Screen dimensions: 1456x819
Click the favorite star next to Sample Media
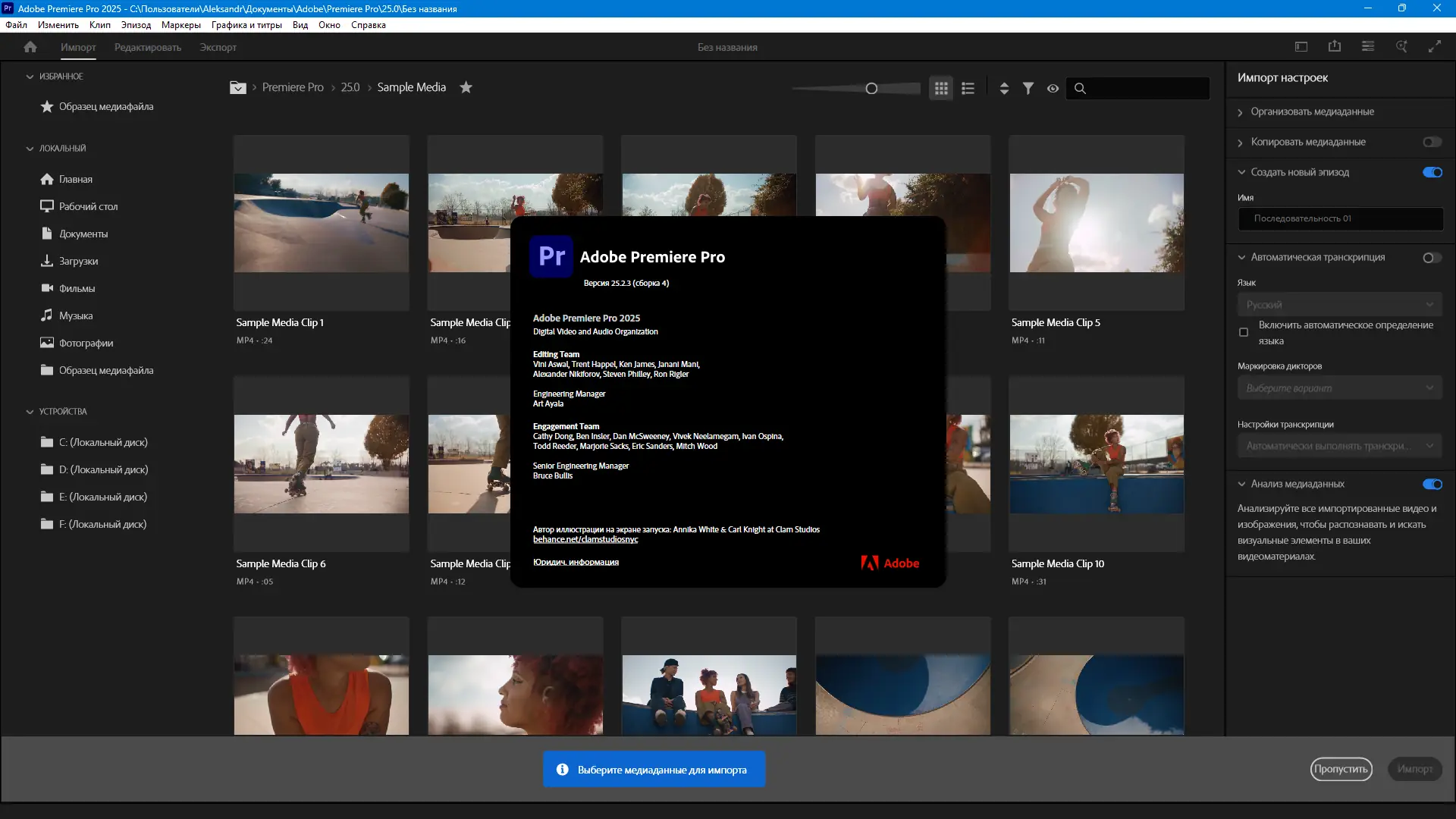click(x=466, y=87)
